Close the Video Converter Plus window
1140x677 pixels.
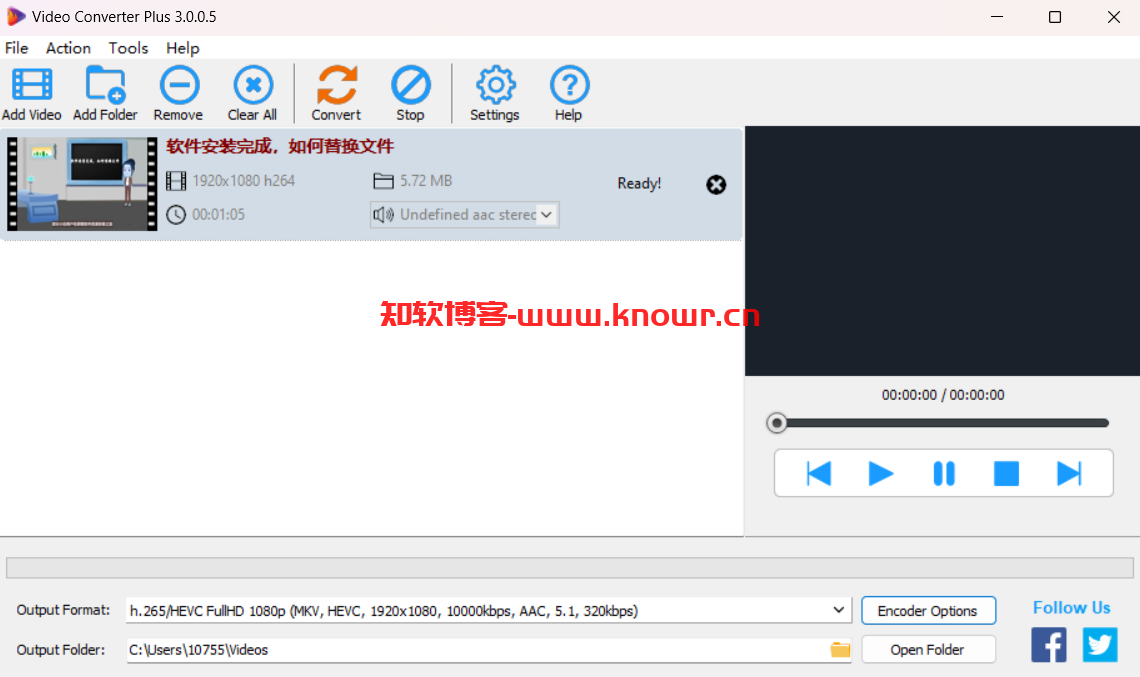(x=1113, y=17)
